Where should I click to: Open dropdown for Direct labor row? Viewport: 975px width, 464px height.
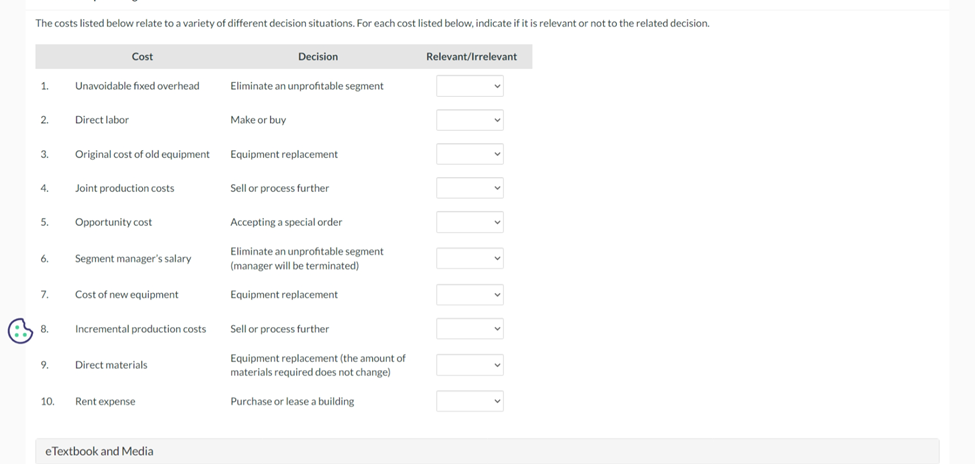click(x=469, y=120)
